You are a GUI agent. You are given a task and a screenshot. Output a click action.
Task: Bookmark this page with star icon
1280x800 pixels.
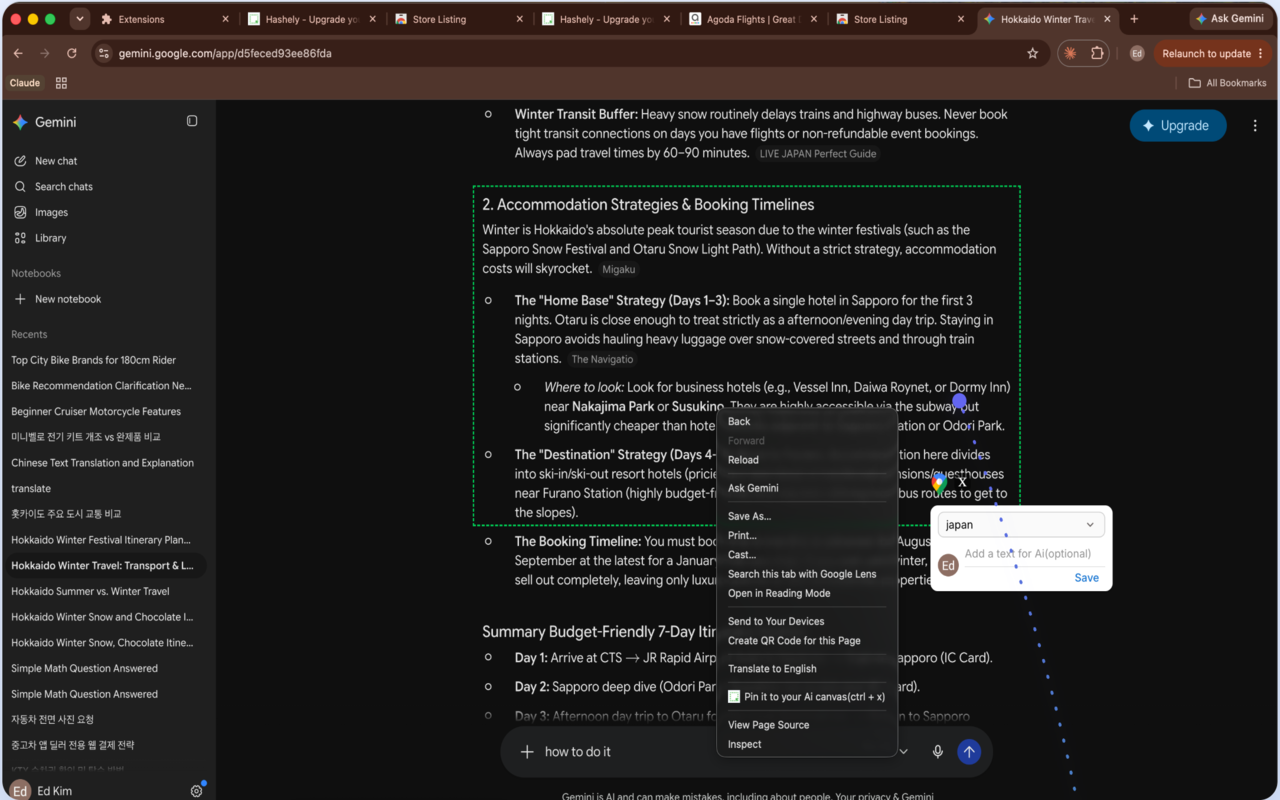pyautogui.click(x=1033, y=53)
